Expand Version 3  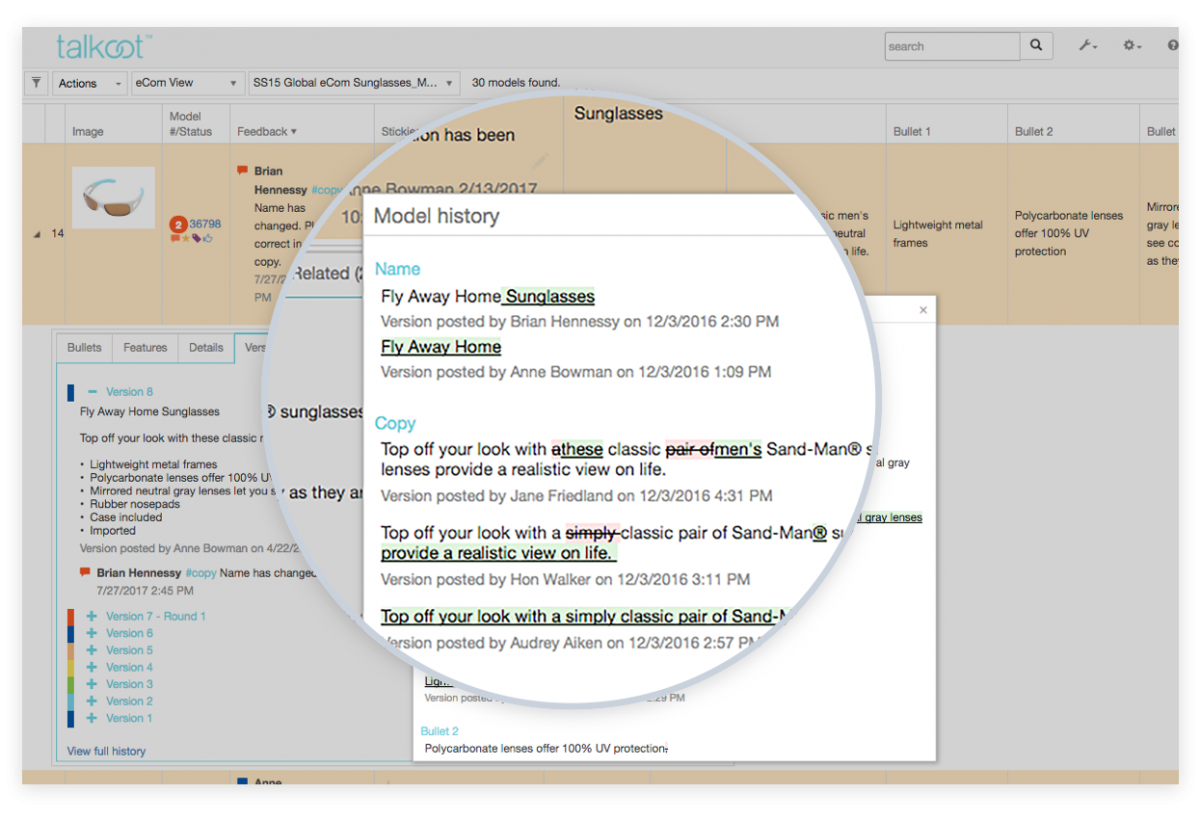92,684
